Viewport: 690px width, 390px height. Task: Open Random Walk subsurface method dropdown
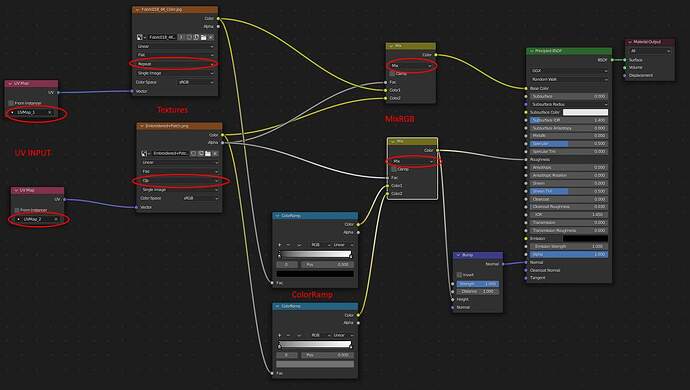point(569,79)
